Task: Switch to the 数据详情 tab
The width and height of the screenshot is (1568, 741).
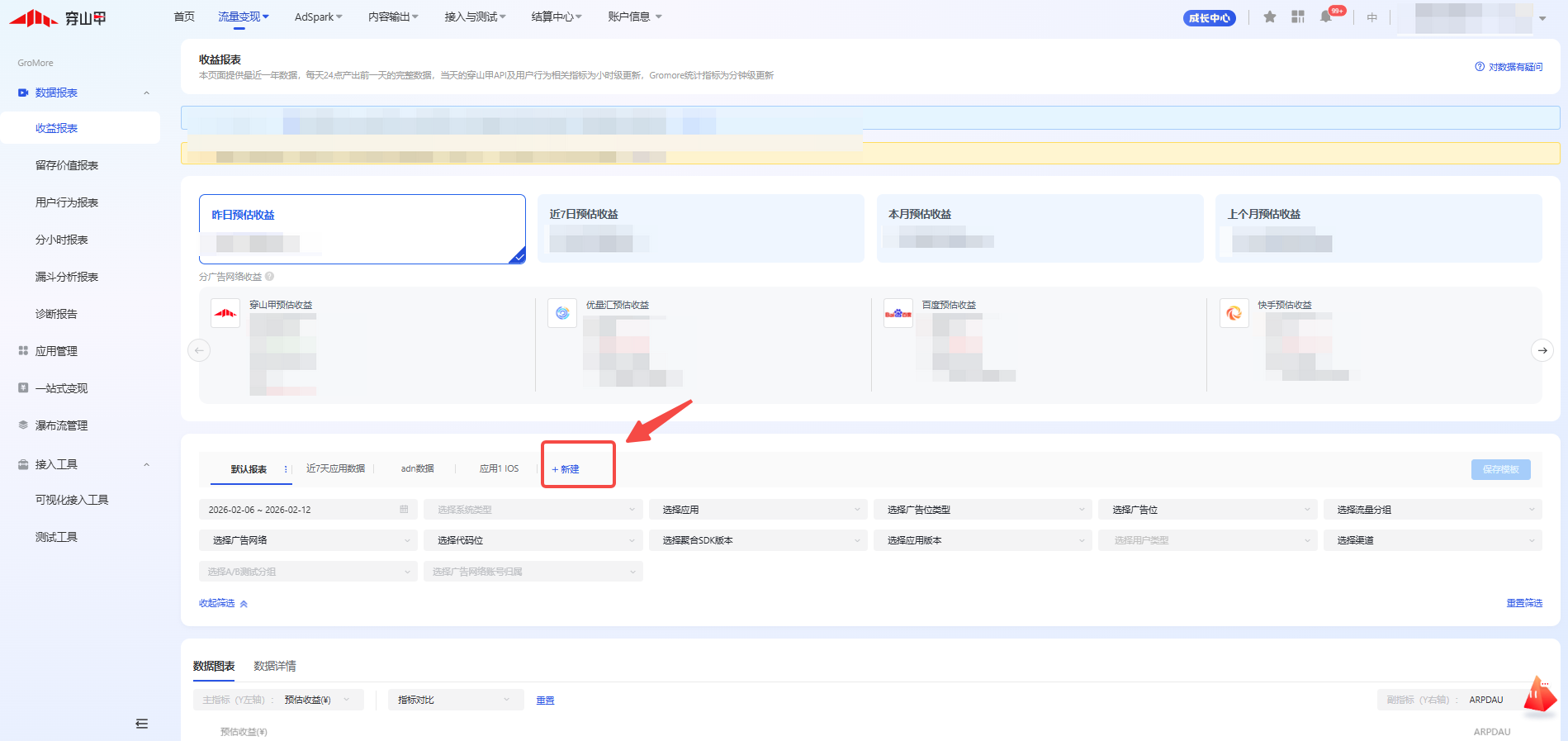Action: click(275, 666)
